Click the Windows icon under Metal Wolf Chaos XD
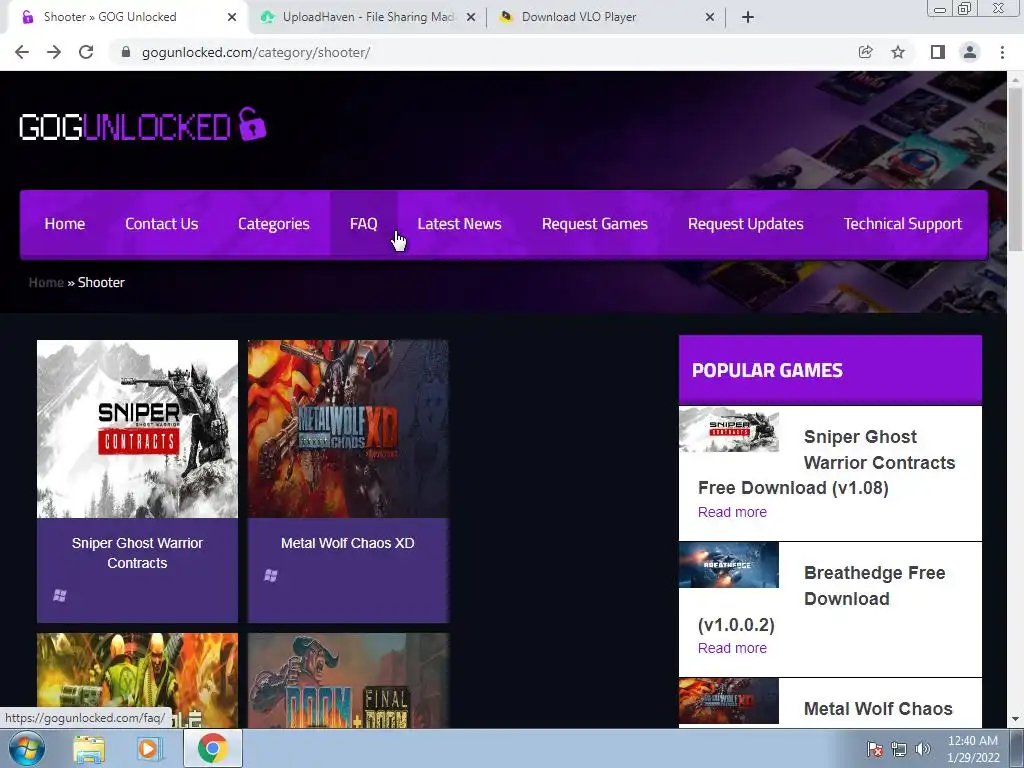1024x768 pixels. (270, 575)
